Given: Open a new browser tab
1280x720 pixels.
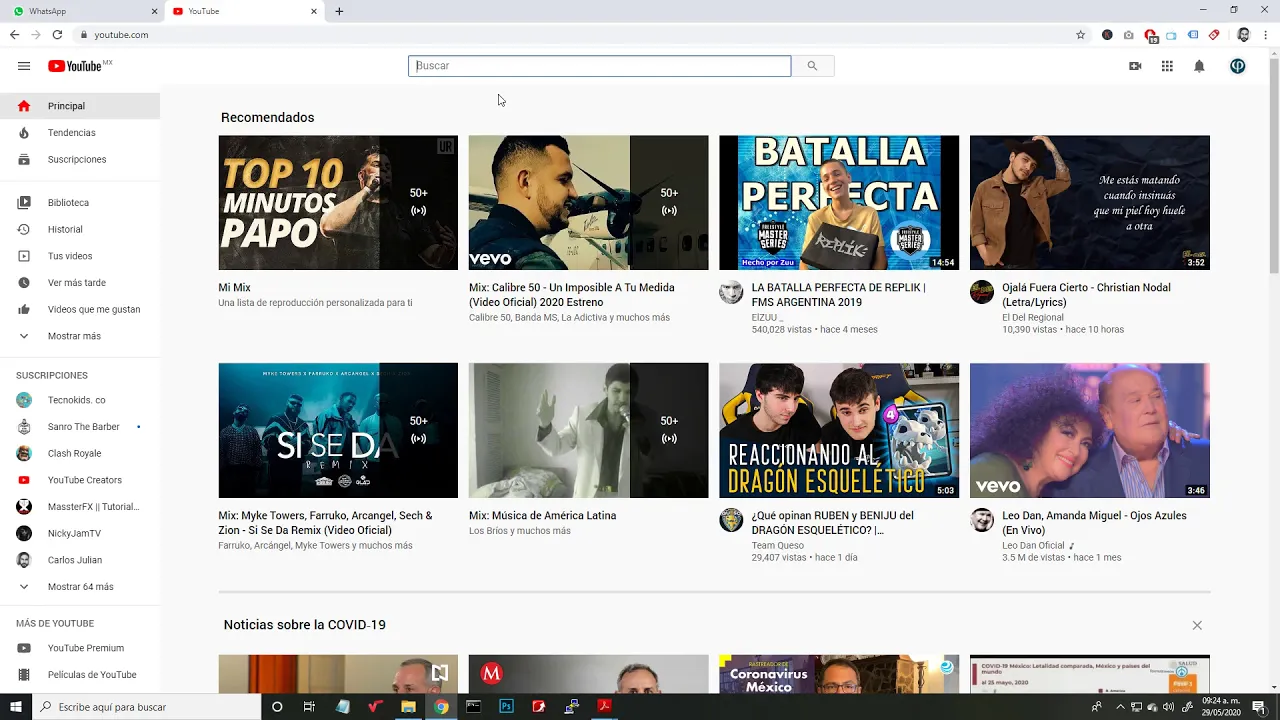Looking at the screenshot, I should (339, 11).
